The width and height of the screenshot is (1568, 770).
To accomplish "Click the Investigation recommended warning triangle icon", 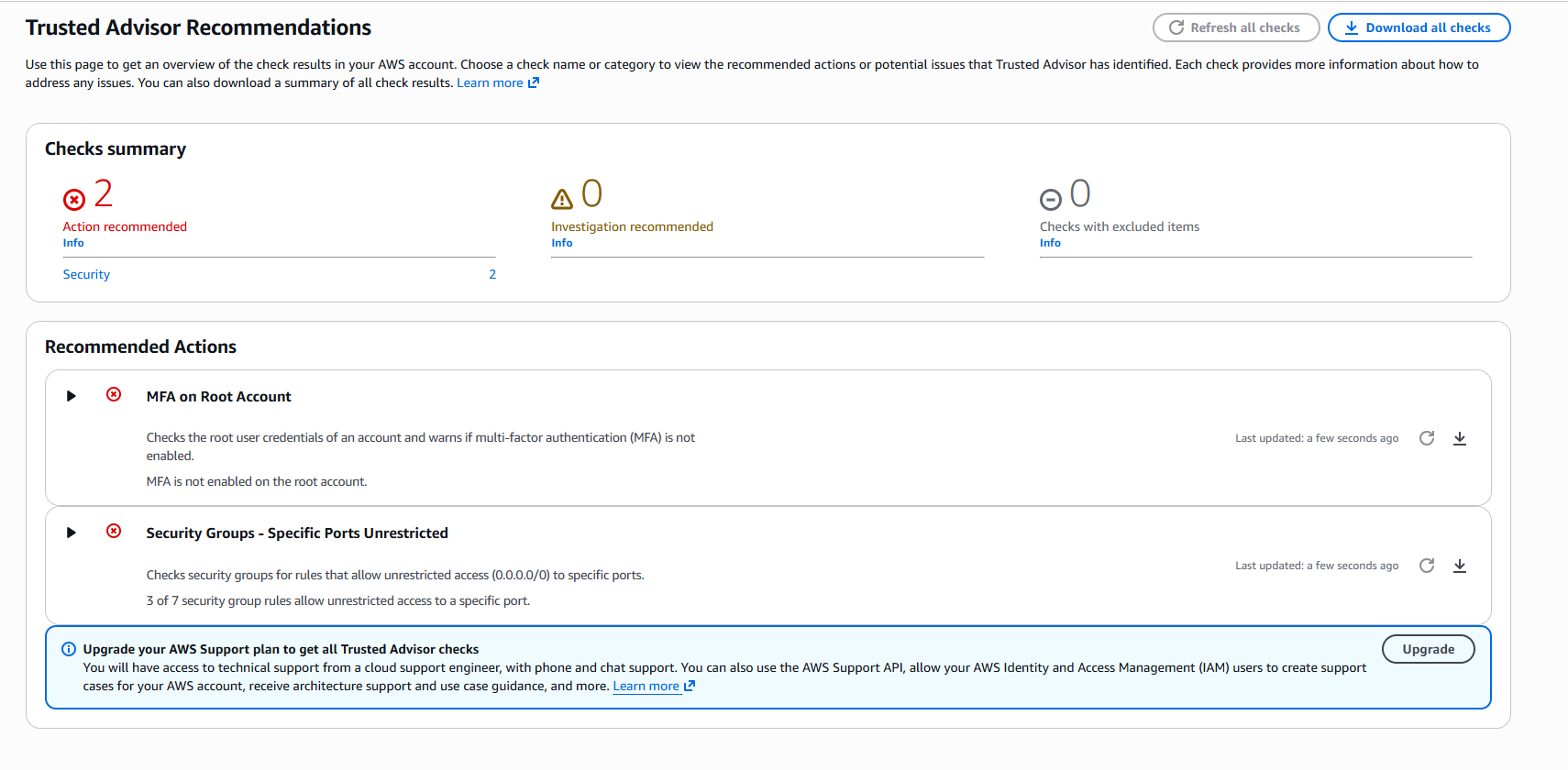I will [561, 199].
